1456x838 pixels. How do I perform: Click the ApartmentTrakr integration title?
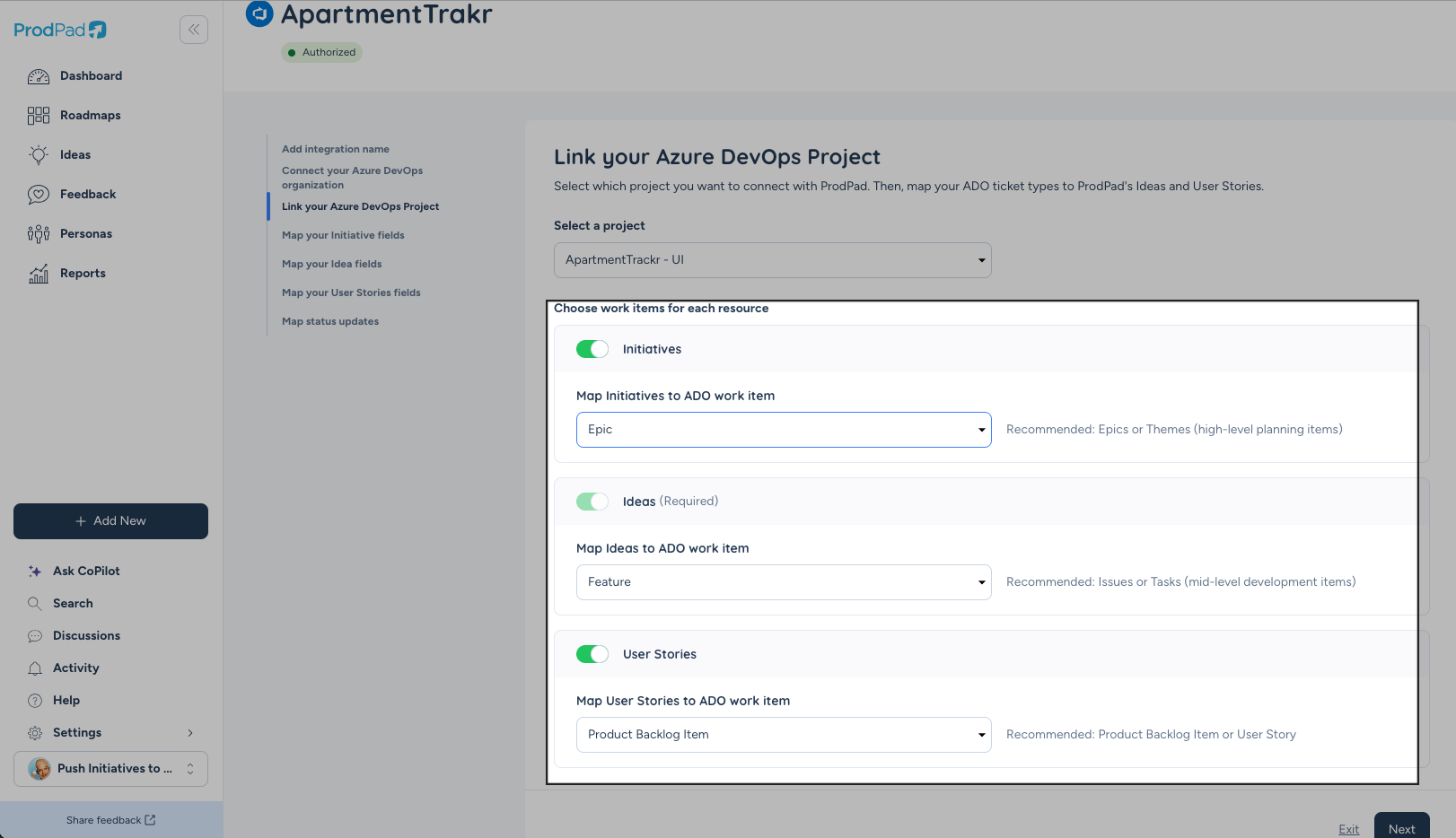tap(387, 14)
